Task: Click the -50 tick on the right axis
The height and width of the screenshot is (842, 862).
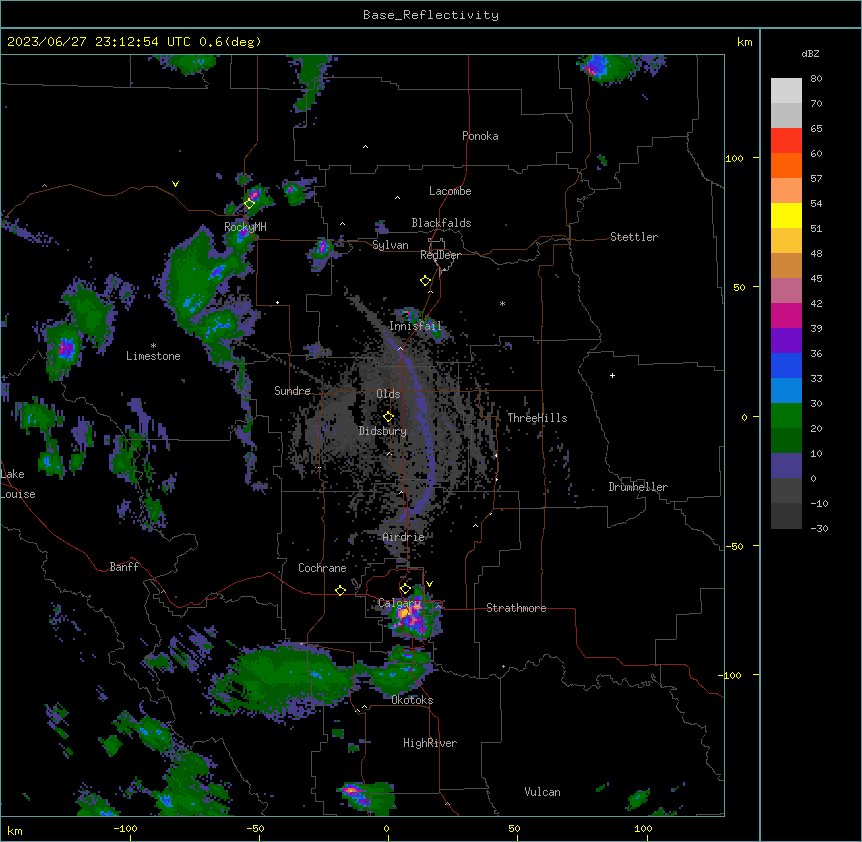Action: coord(734,546)
